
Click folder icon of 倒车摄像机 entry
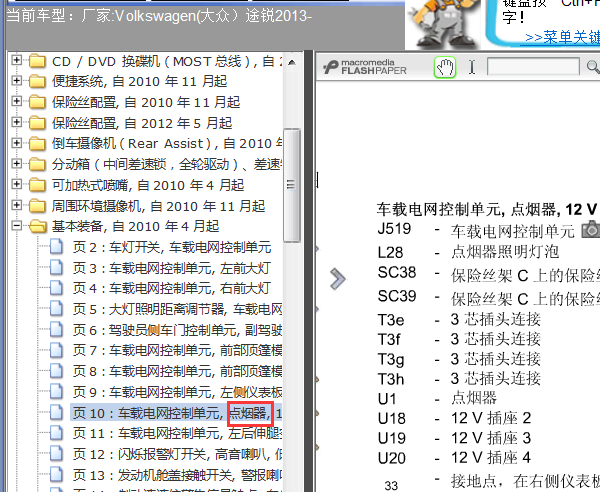[37, 143]
